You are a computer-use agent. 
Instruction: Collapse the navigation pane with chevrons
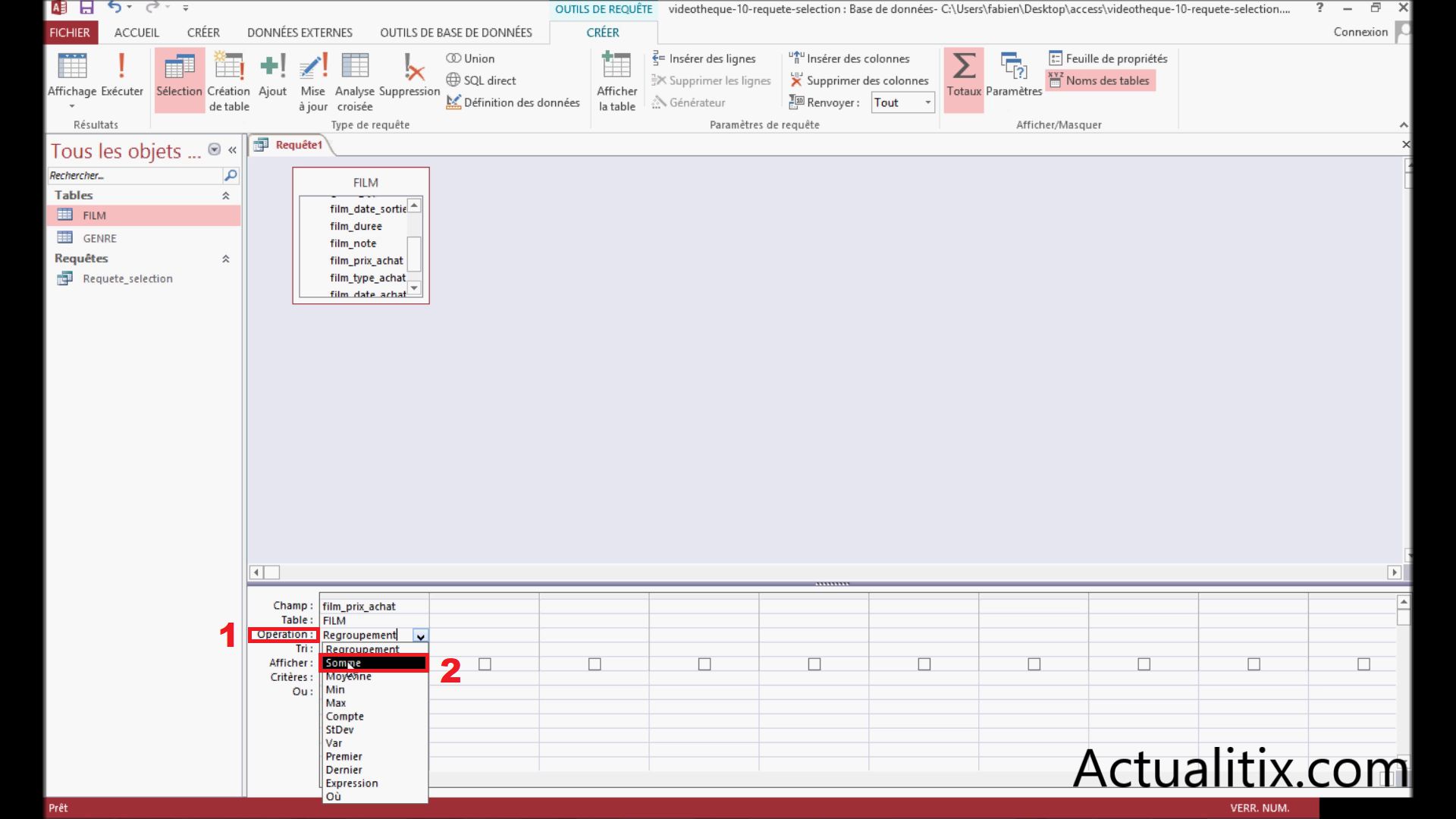click(232, 150)
